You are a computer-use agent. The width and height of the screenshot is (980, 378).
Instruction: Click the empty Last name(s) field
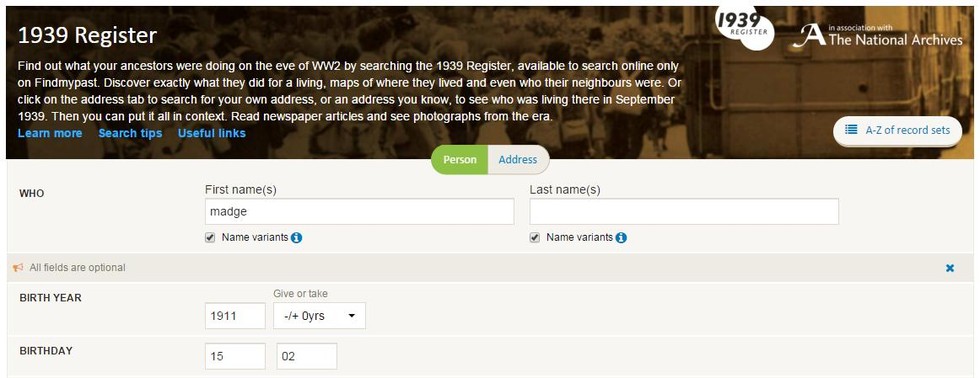pyautogui.click(x=684, y=212)
